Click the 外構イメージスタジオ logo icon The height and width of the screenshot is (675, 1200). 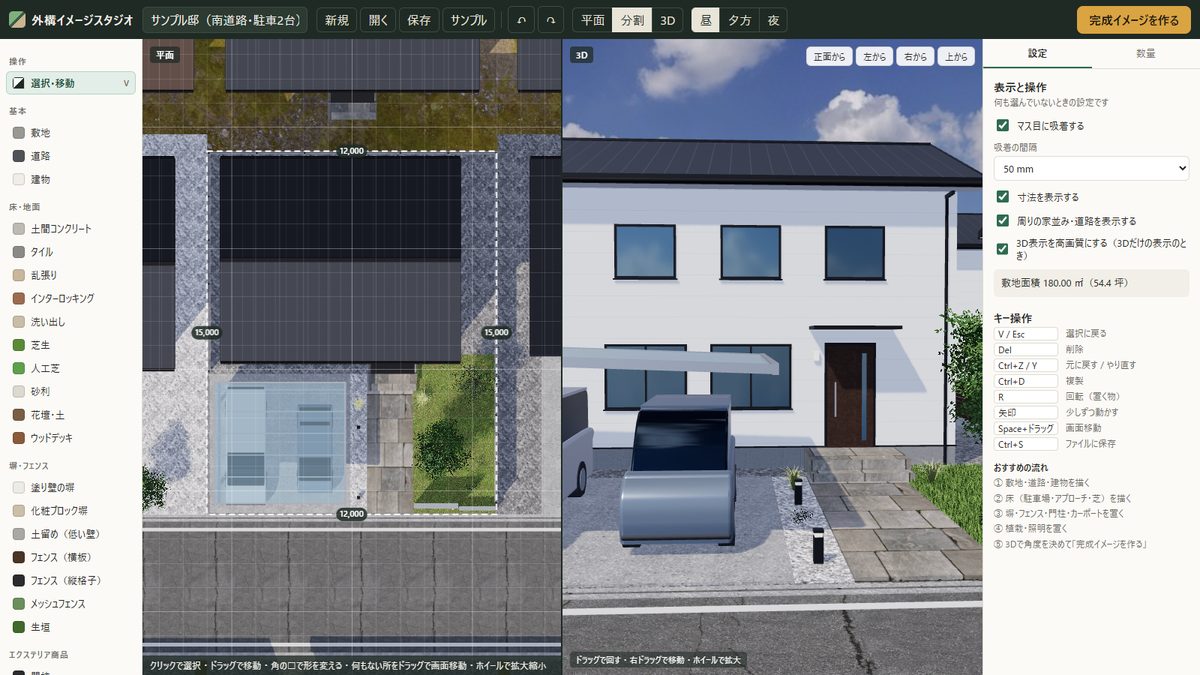[17, 20]
